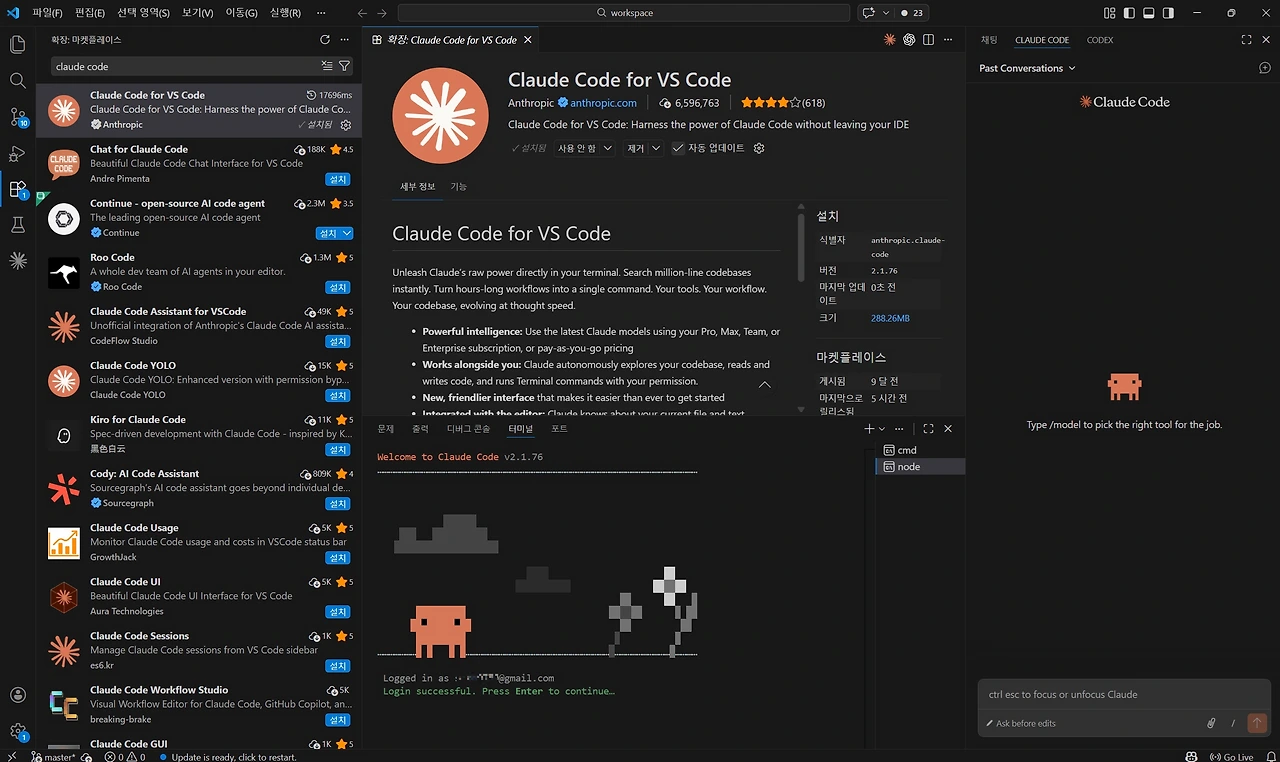Image resolution: width=1280 pixels, height=762 pixels.
Task: Split the editor to the right
Action: (928, 40)
